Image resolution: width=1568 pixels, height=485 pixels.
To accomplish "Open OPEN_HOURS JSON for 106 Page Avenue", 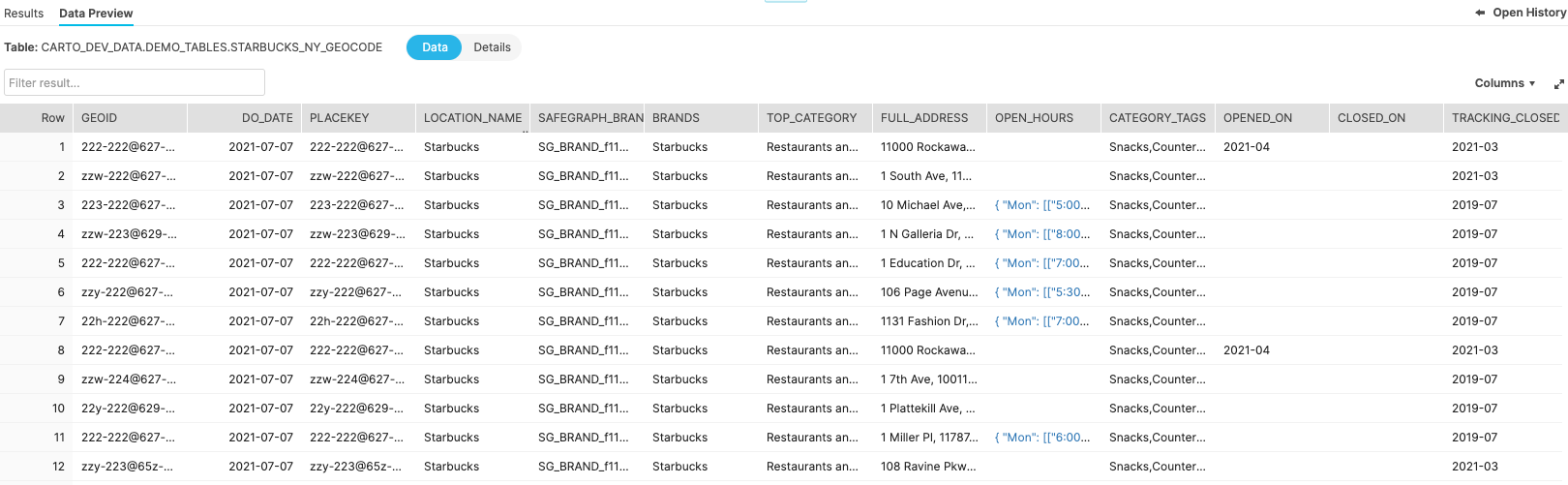I will pyautogui.click(x=1041, y=292).
